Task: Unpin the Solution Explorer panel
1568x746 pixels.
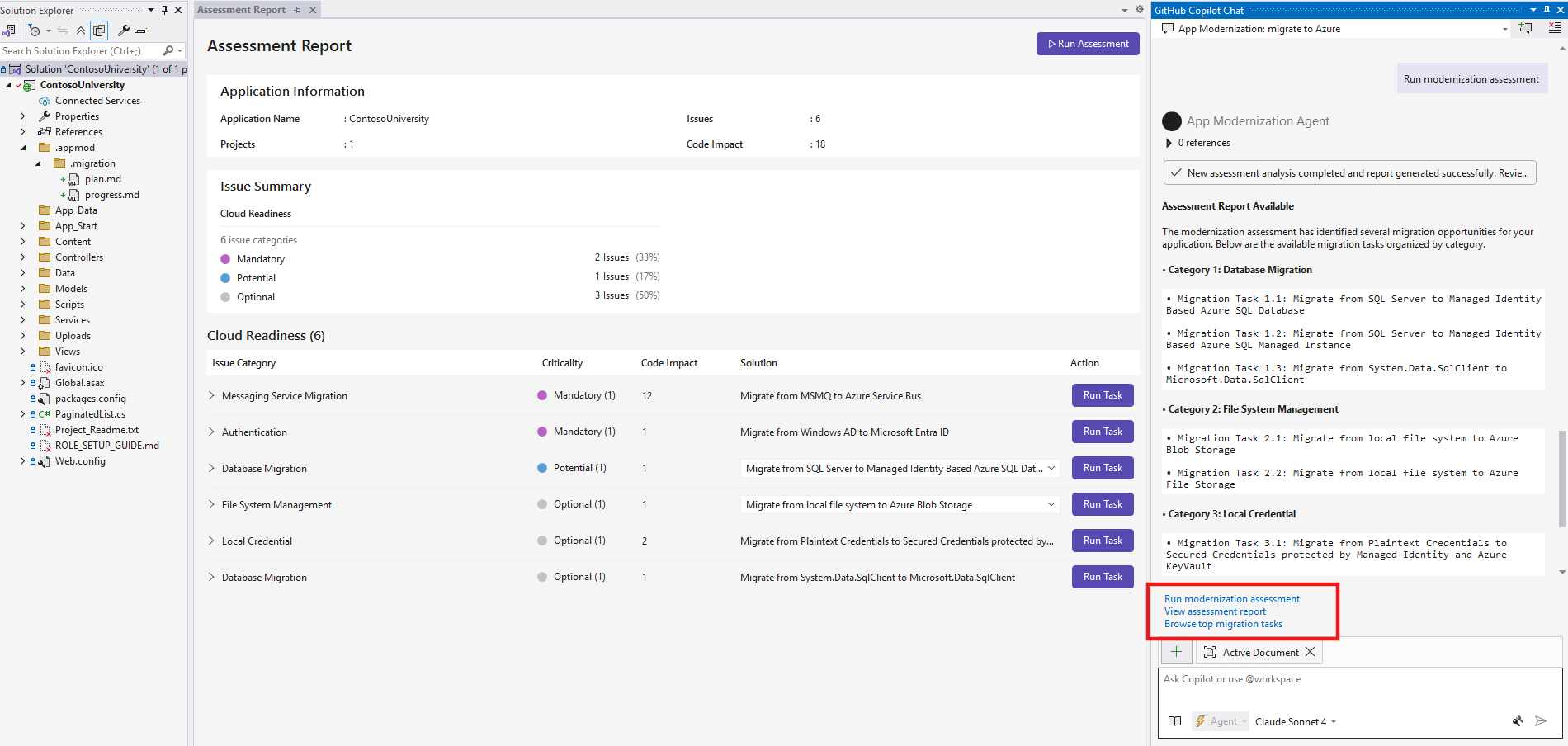Action: pyautogui.click(x=163, y=10)
